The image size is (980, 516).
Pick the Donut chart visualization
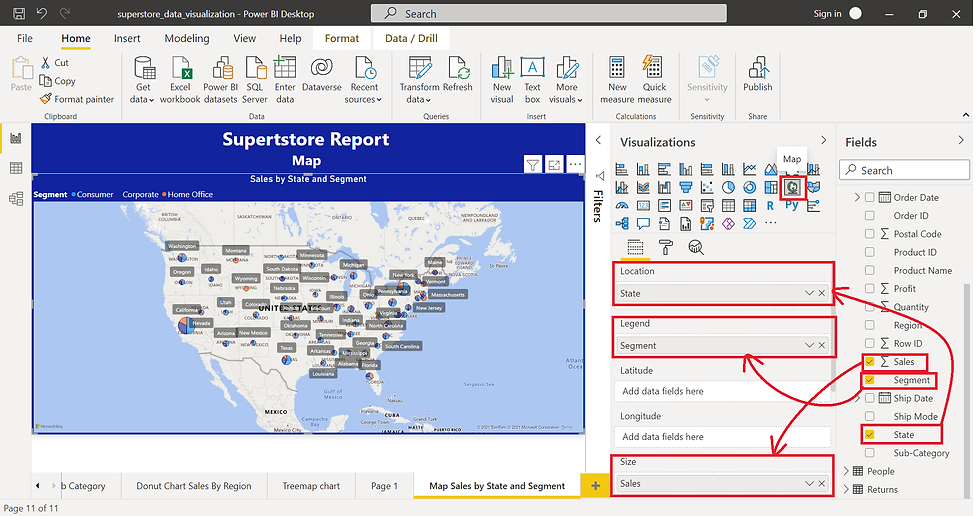[749, 187]
